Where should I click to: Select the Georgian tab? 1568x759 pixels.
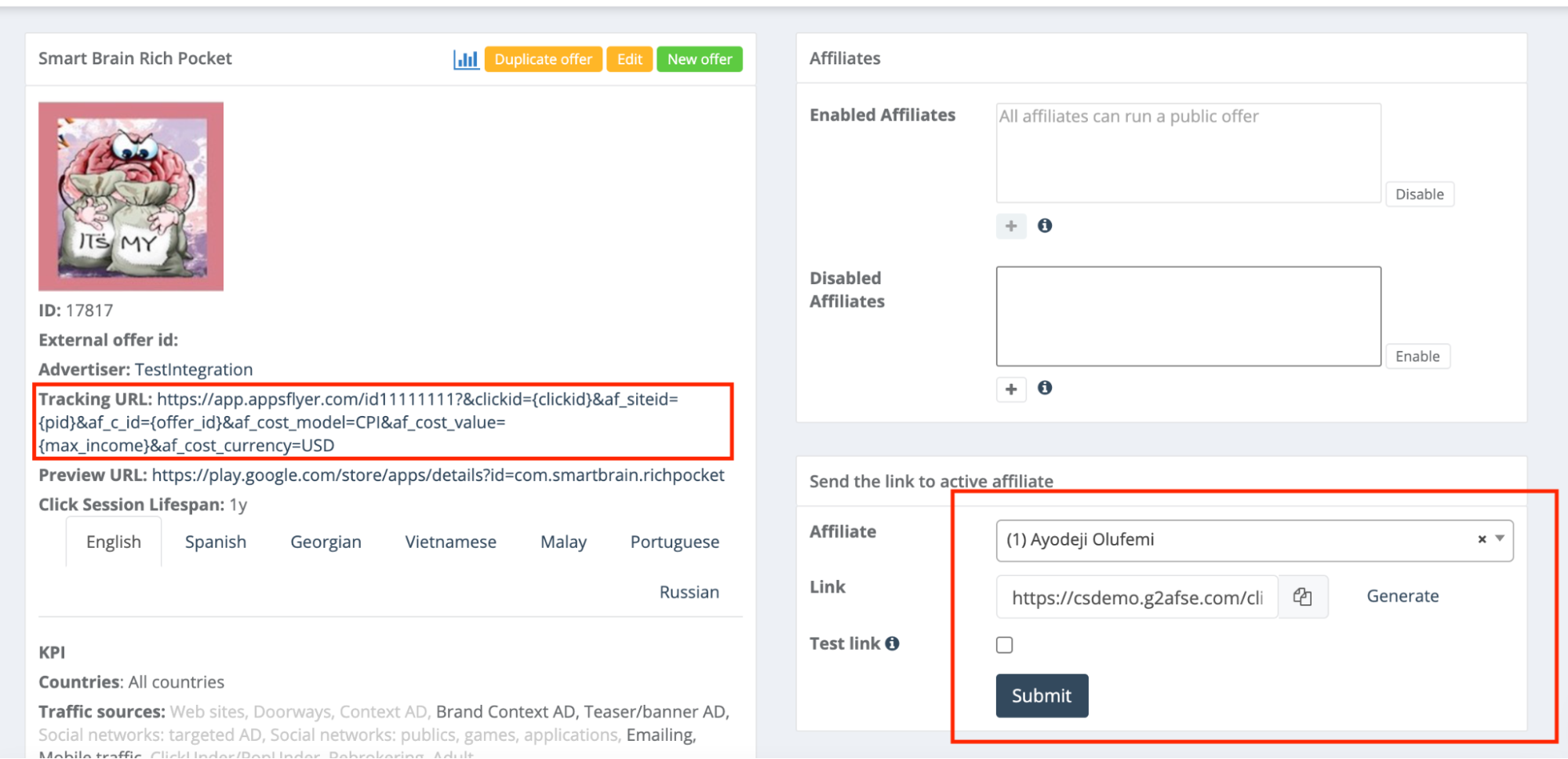point(326,542)
